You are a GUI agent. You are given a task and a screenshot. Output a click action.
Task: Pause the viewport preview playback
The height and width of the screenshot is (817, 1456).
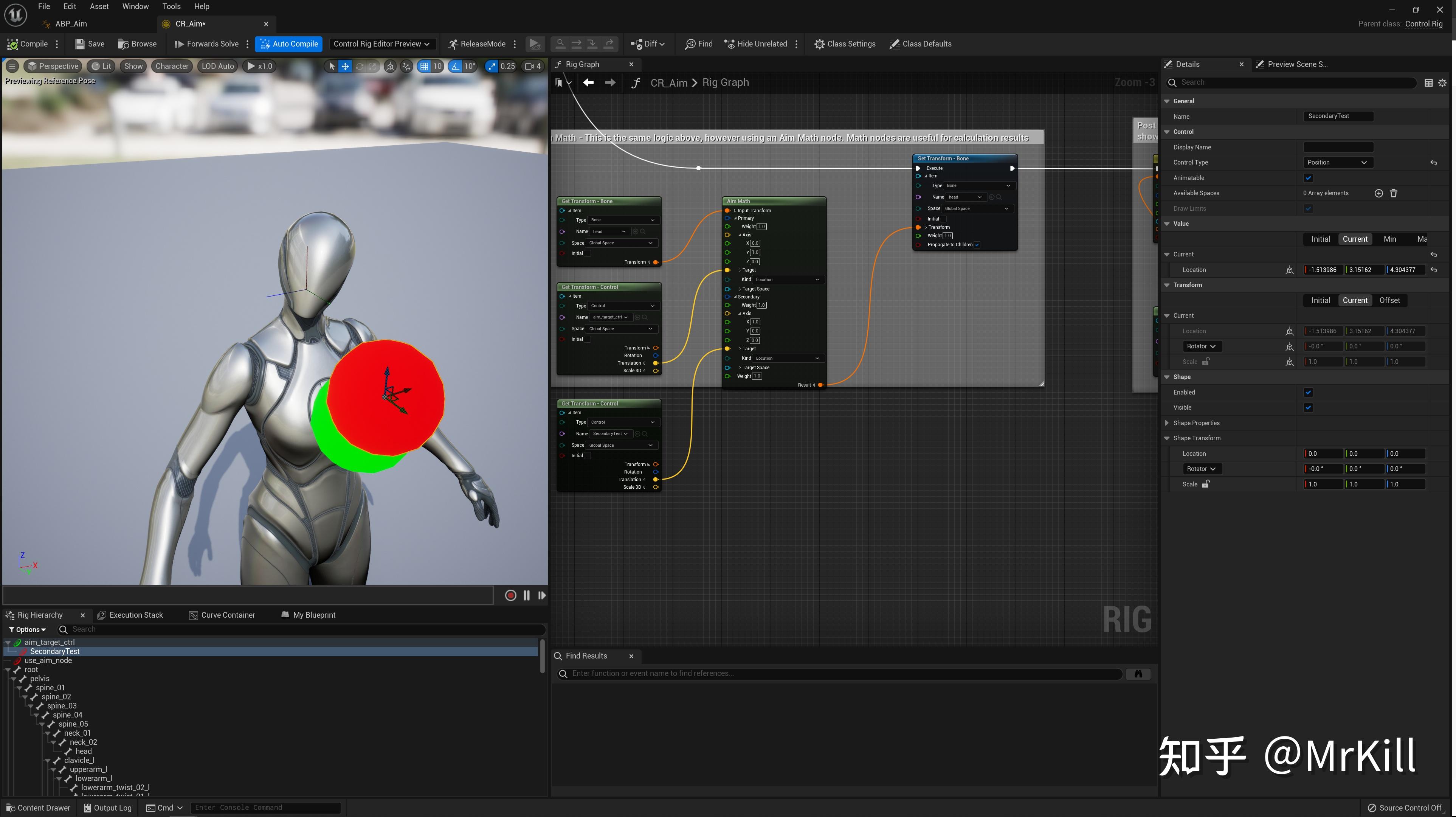[526, 595]
